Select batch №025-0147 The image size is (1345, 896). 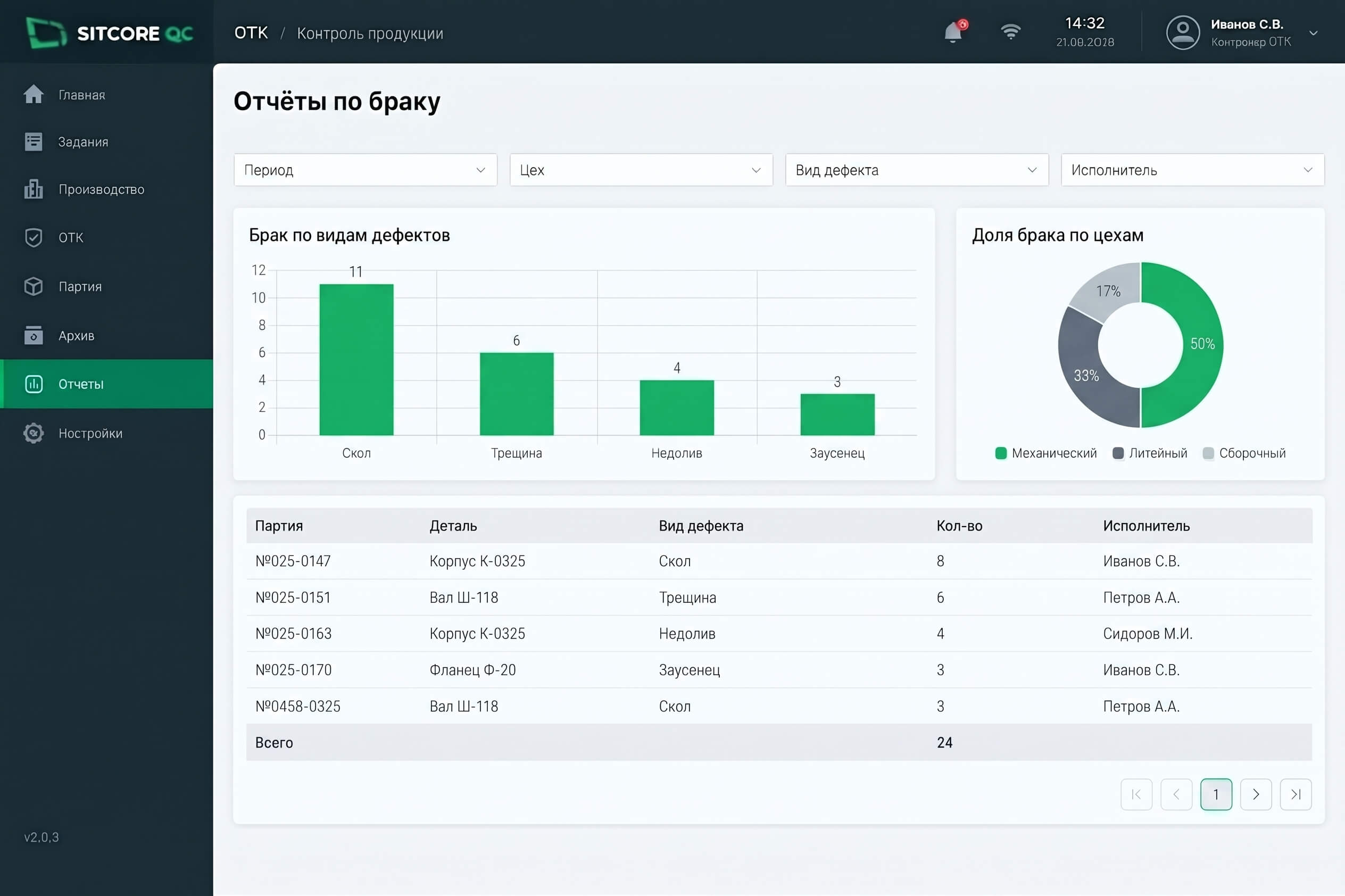293,561
